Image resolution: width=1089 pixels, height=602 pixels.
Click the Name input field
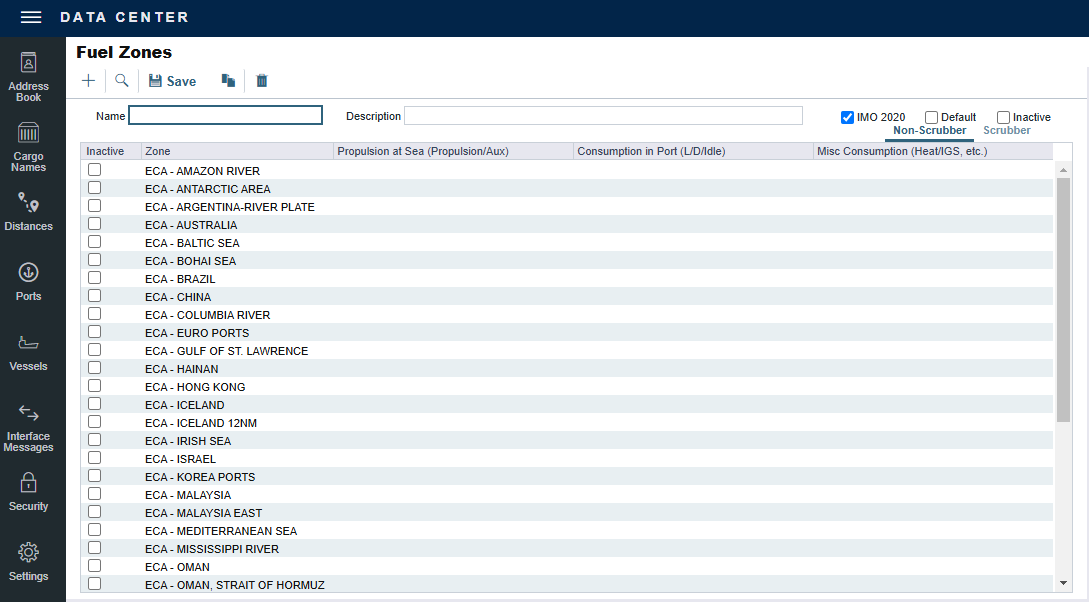coord(226,116)
